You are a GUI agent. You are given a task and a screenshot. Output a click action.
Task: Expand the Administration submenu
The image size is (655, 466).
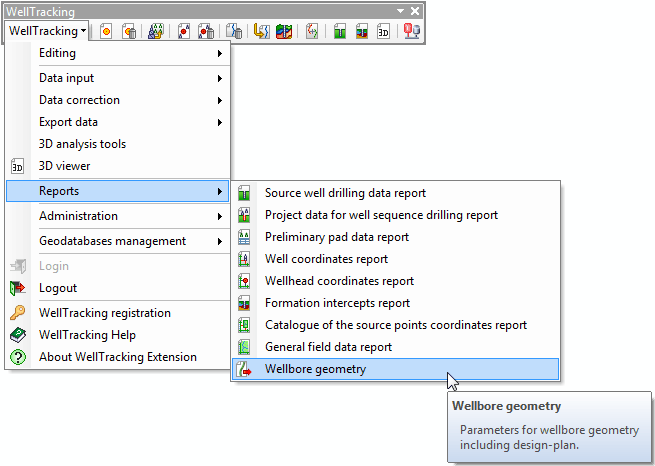tap(118, 216)
